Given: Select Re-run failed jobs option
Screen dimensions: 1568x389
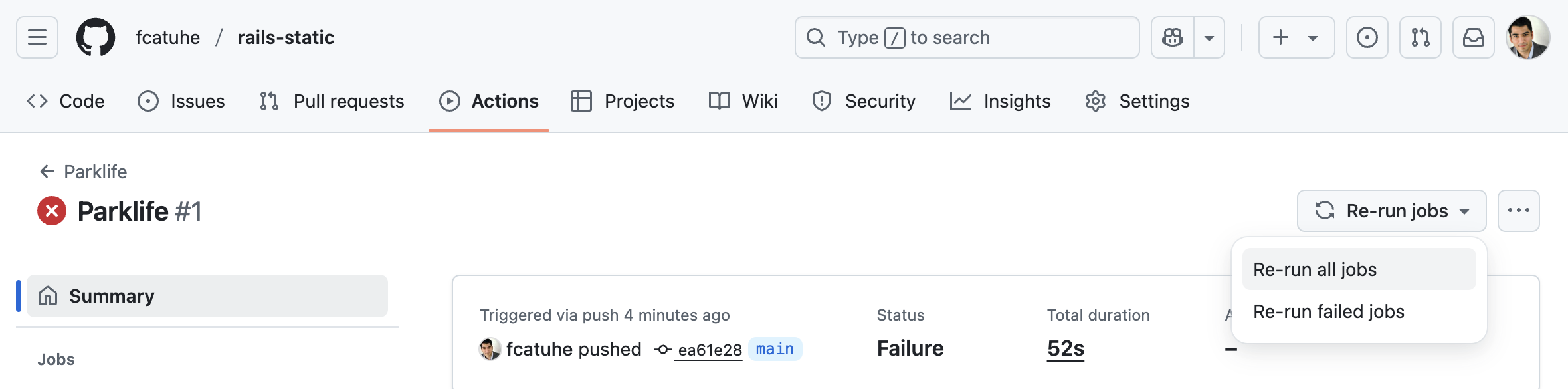Looking at the screenshot, I should pyautogui.click(x=1359, y=311).
